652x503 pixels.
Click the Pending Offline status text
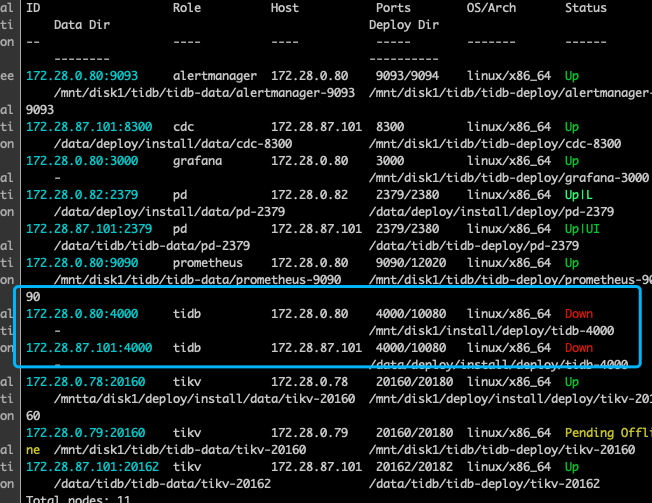coord(608,434)
